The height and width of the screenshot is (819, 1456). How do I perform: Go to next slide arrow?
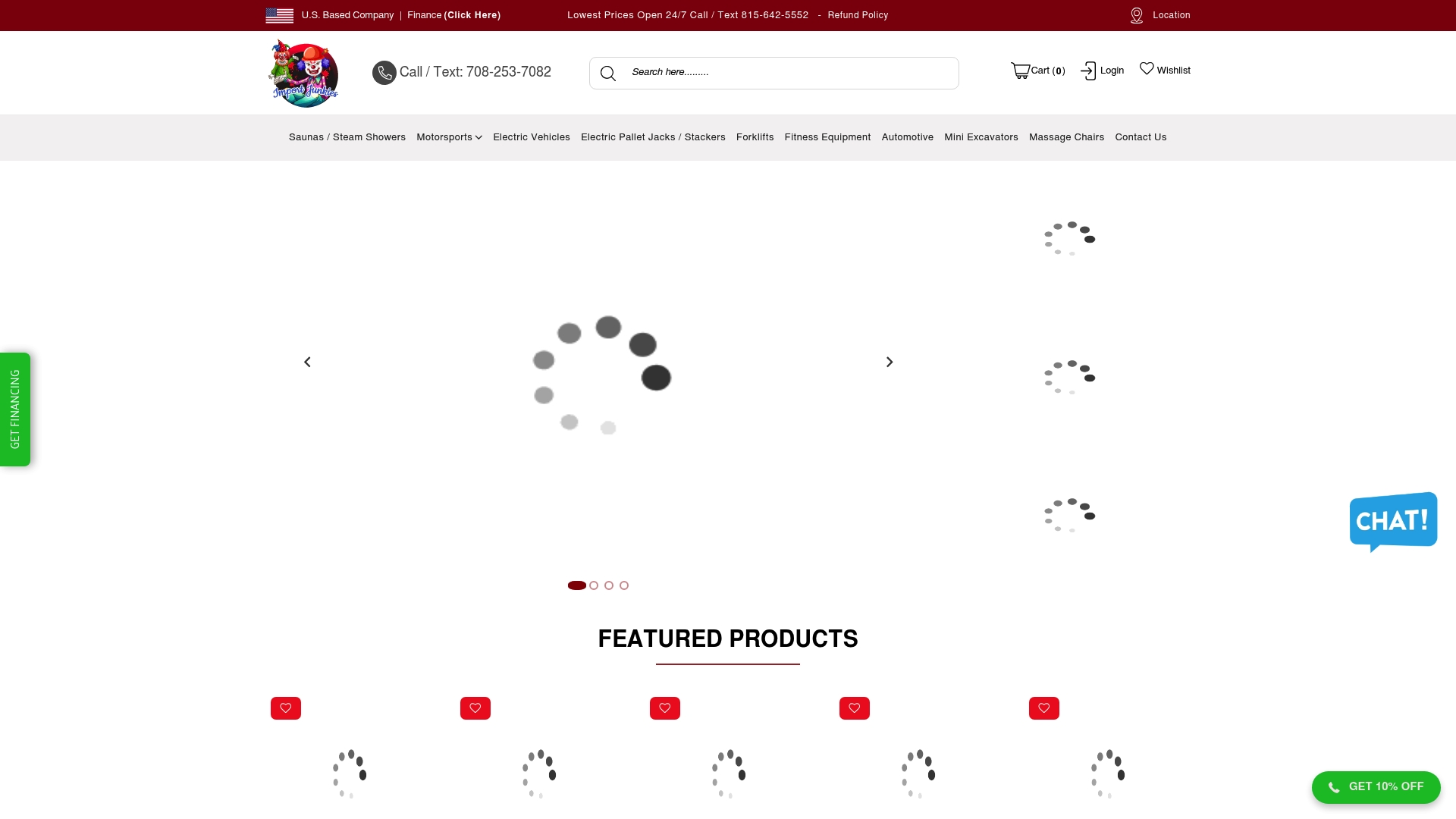(890, 362)
